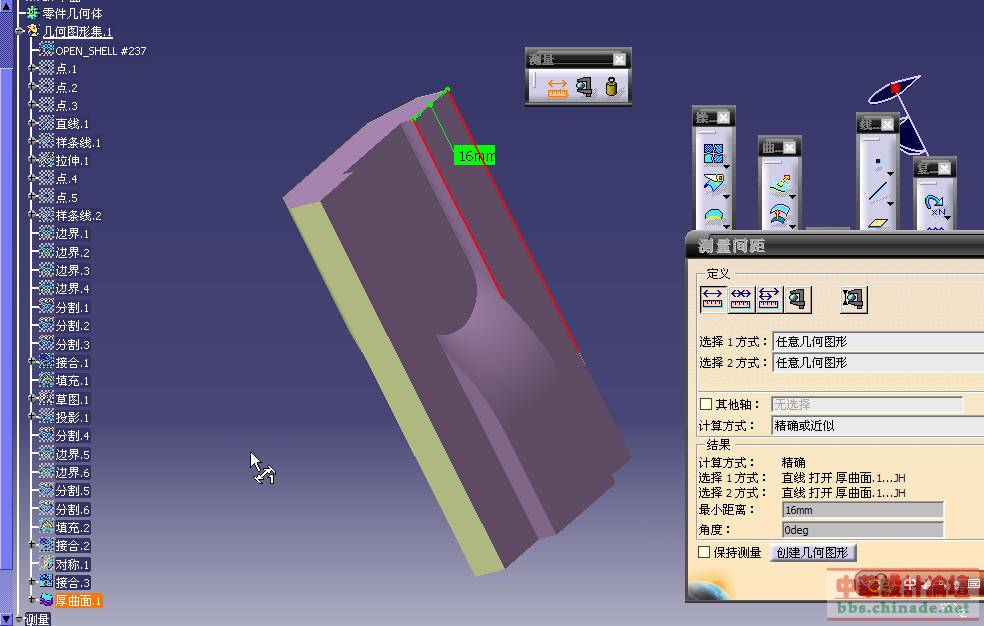Select 拉伸.1 in the specification tree
The height and width of the screenshot is (626, 984).
pos(72,160)
